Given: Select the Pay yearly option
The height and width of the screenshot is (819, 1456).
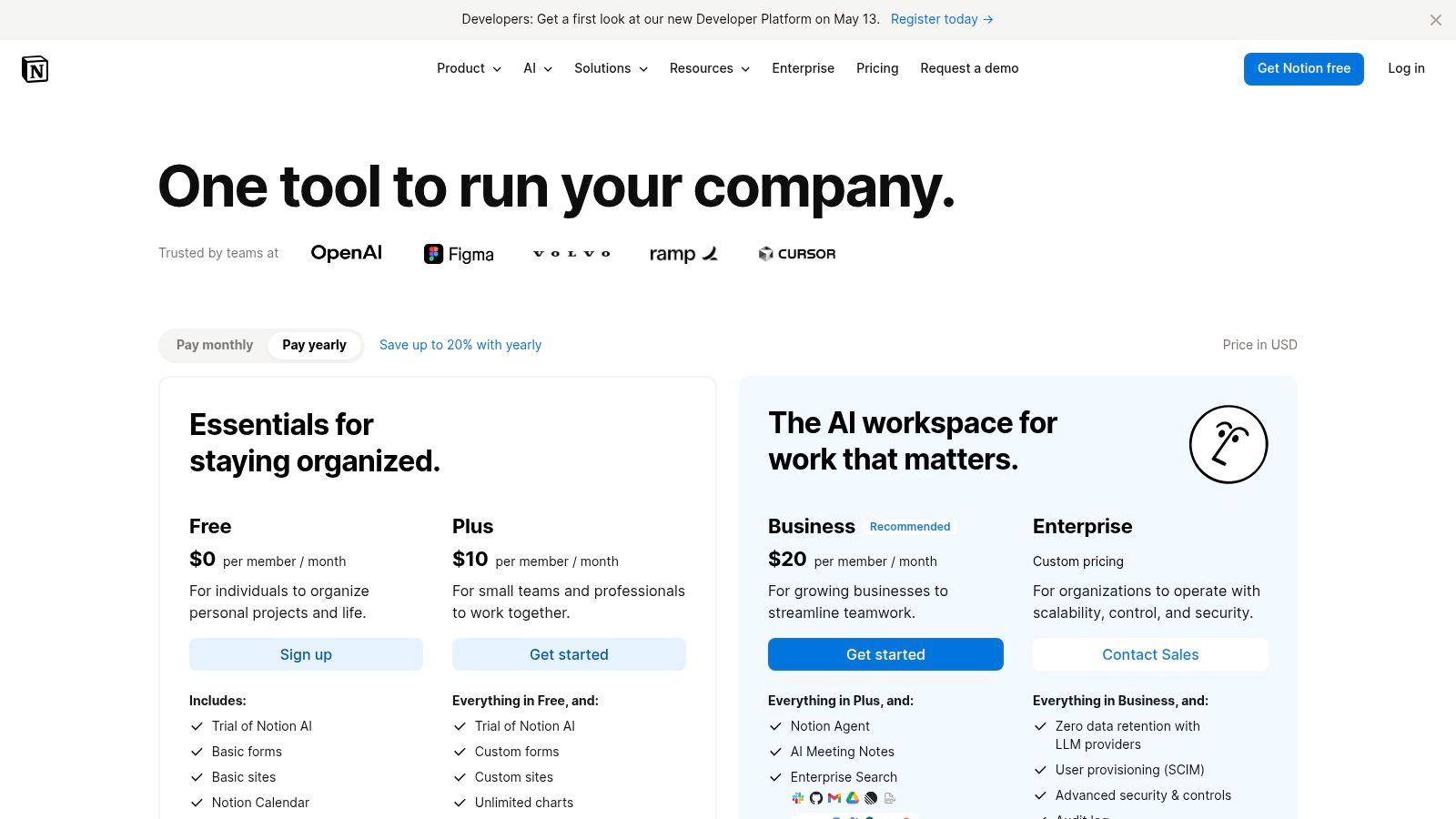Looking at the screenshot, I should click(x=314, y=345).
